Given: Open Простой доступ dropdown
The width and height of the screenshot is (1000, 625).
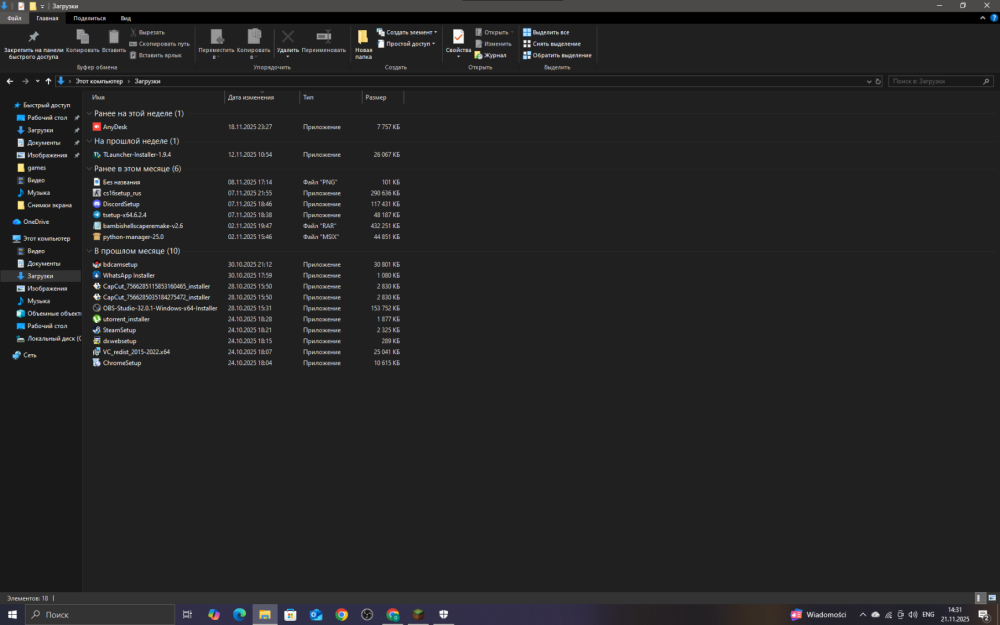Looking at the screenshot, I should (406, 43).
